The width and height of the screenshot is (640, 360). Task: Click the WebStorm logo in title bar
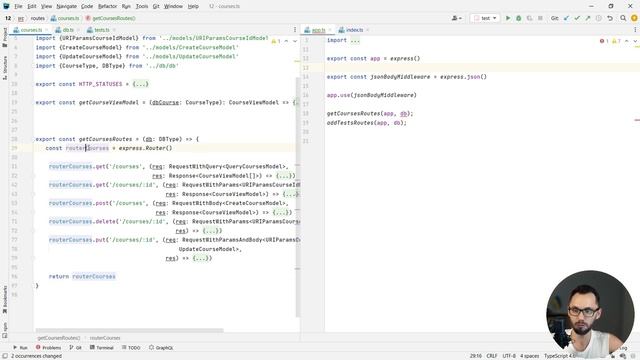pos(6,6)
